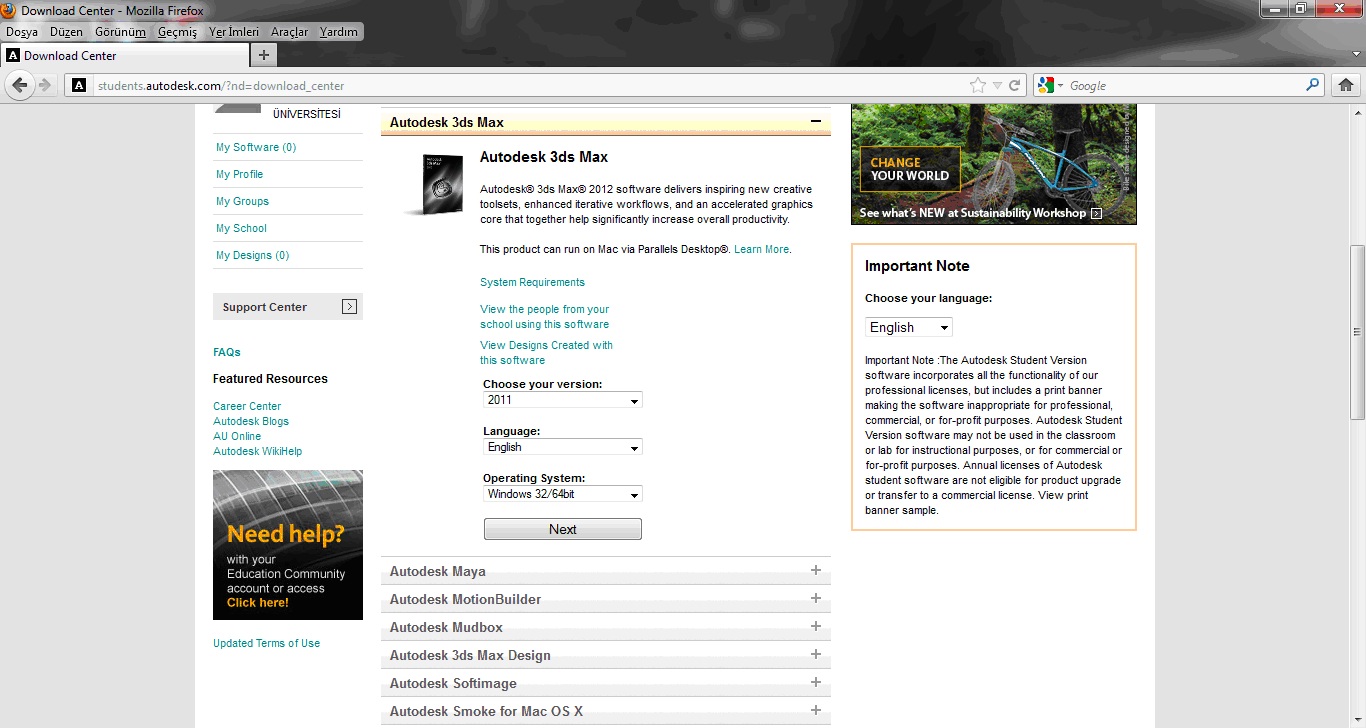Open the Araçlar menu

[289, 32]
